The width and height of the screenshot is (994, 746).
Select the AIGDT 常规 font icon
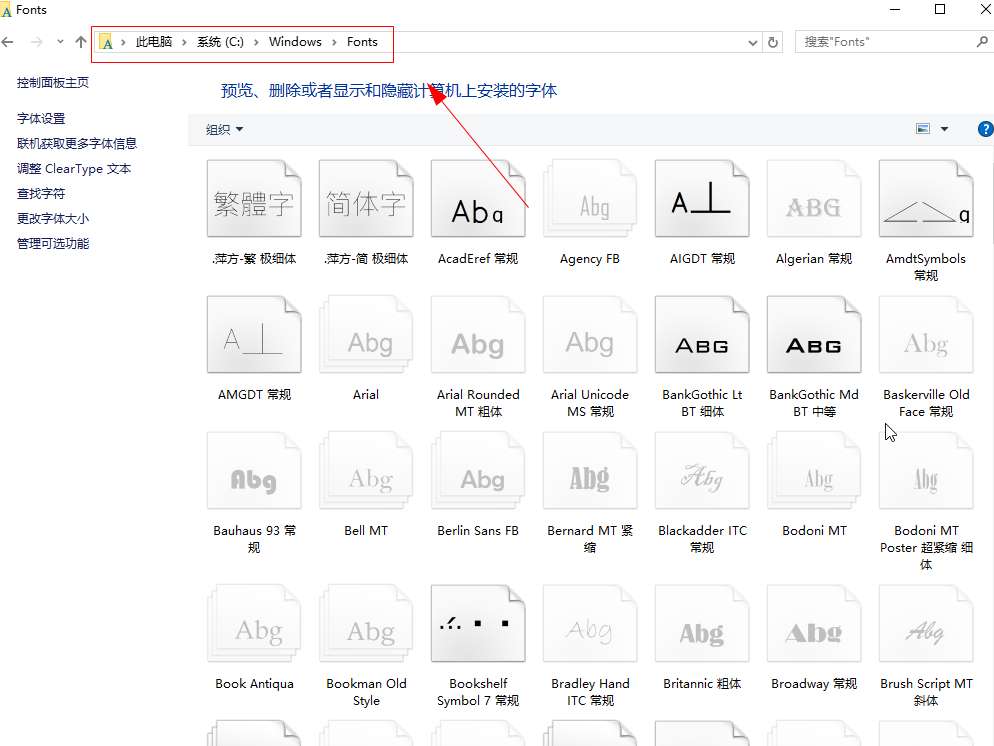click(x=702, y=199)
